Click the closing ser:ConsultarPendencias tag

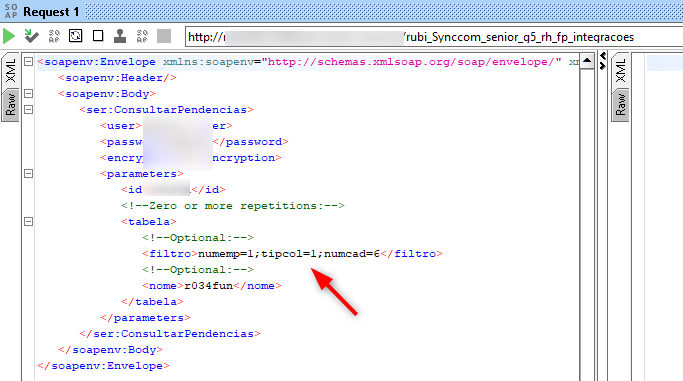tap(170, 334)
